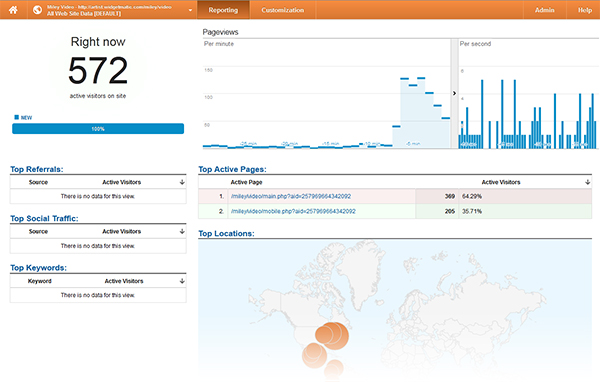Viewport: 600px width, 382px height.
Task: Click the large orange map location bubble
Action: 332,335
